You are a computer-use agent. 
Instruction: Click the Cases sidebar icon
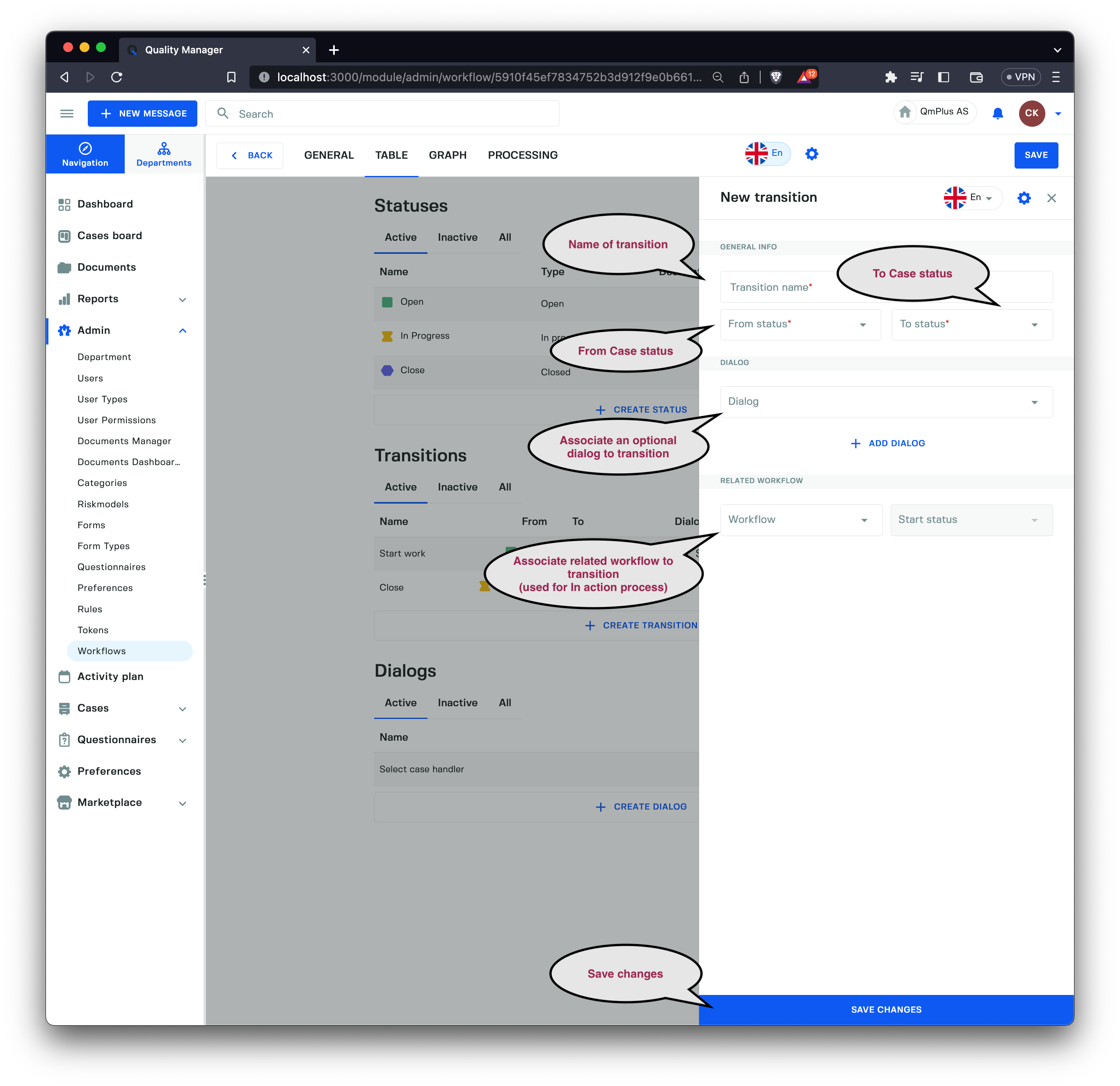pyautogui.click(x=64, y=708)
